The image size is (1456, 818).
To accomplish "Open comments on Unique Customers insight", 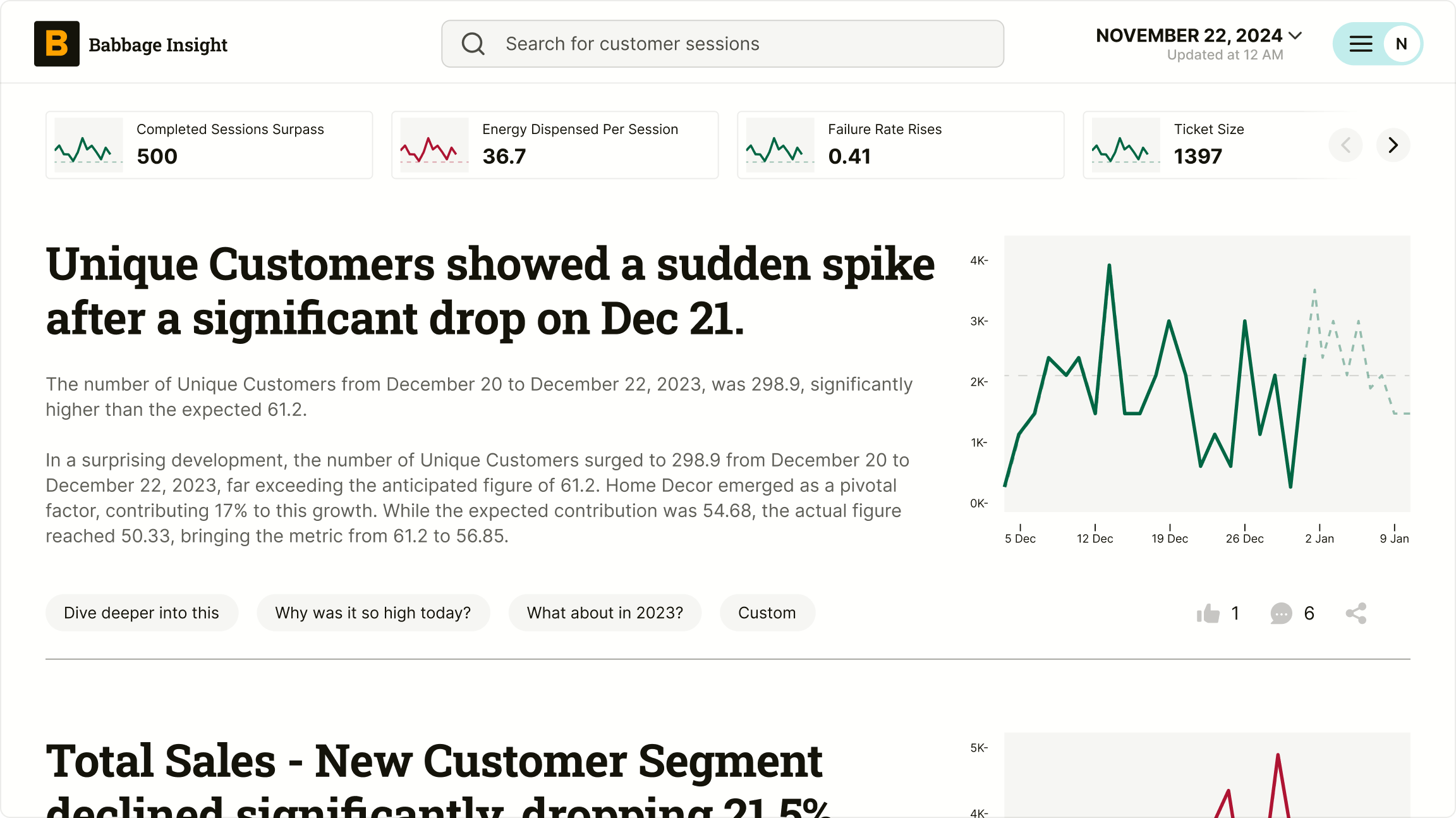I will pos(1281,613).
